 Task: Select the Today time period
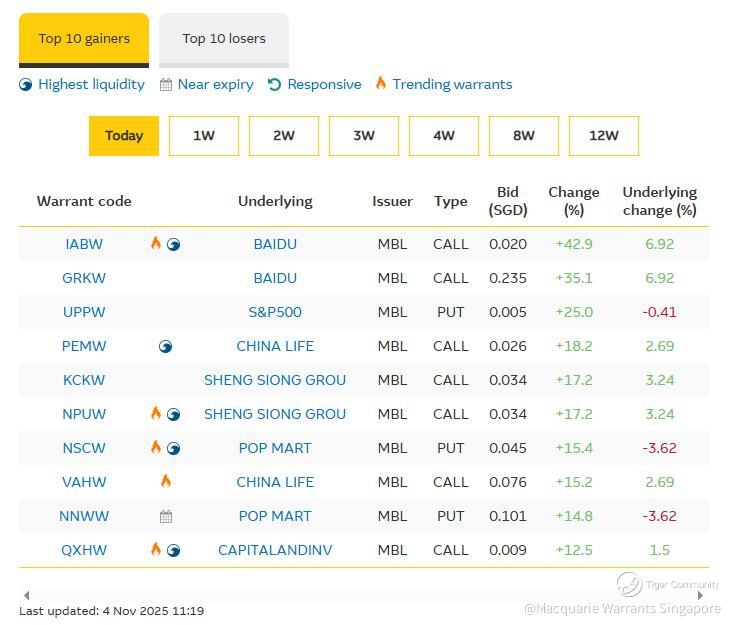coord(124,136)
